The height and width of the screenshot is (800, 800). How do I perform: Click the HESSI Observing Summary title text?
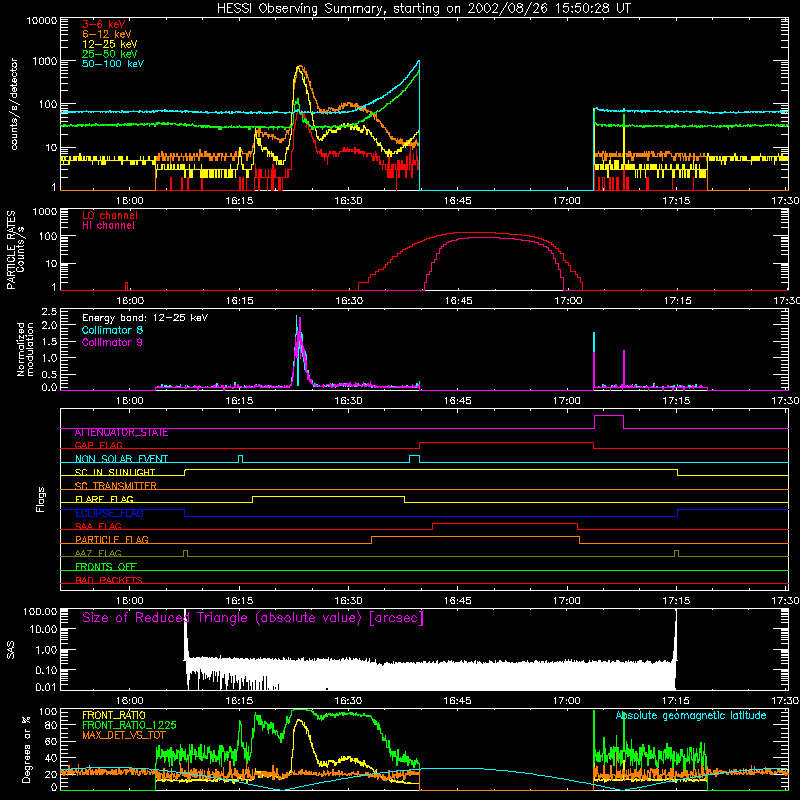pos(423,8)
